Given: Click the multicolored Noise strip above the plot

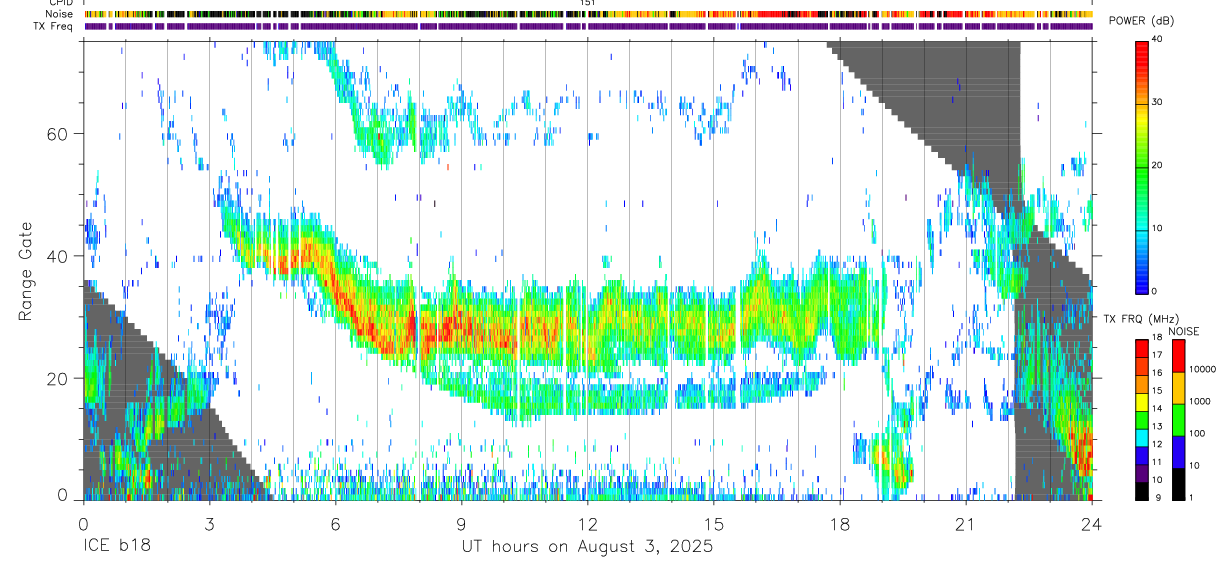Looking at the screenshot, I should tap(587, 14).
